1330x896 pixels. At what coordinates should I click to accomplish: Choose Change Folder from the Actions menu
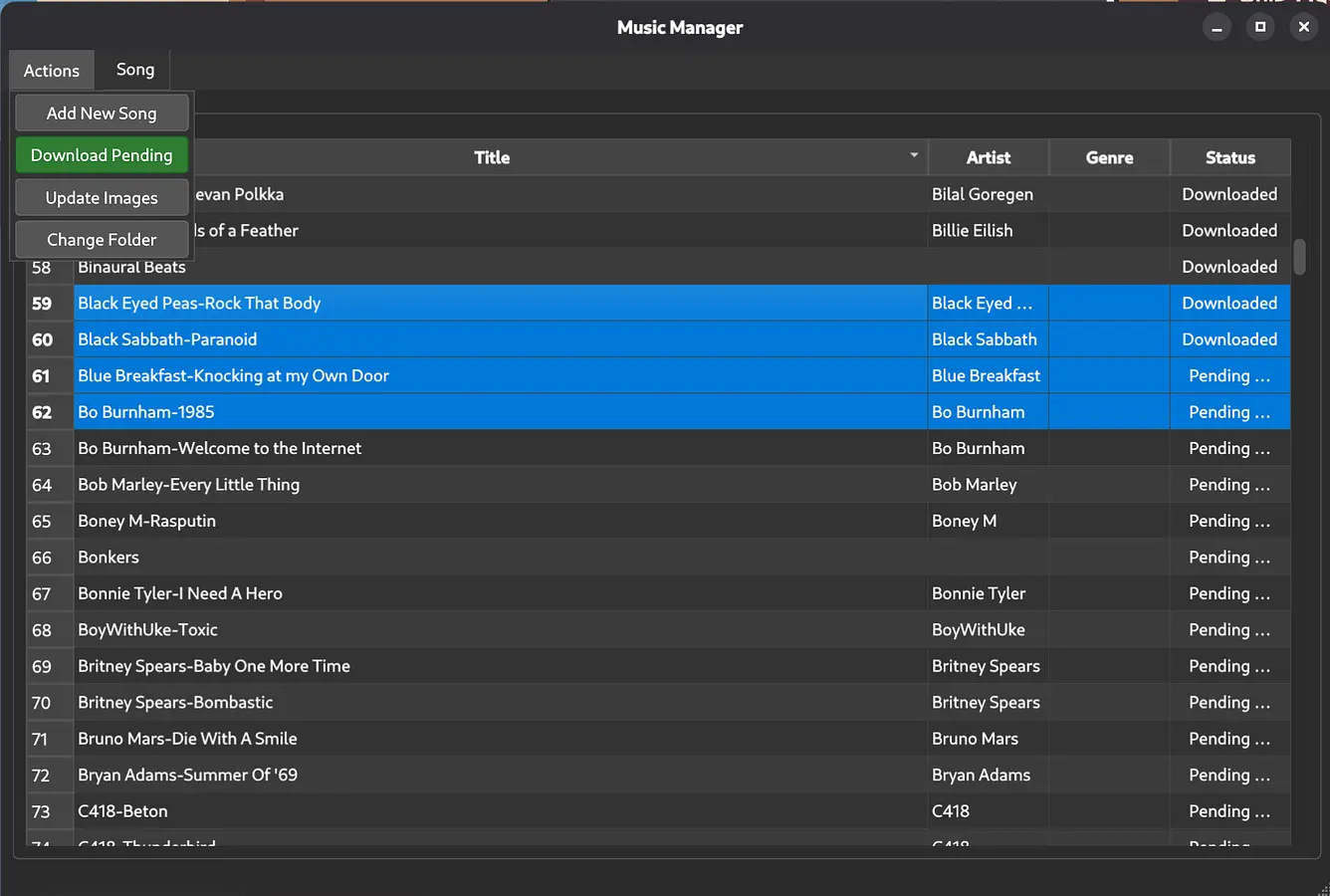pos(102,239)
